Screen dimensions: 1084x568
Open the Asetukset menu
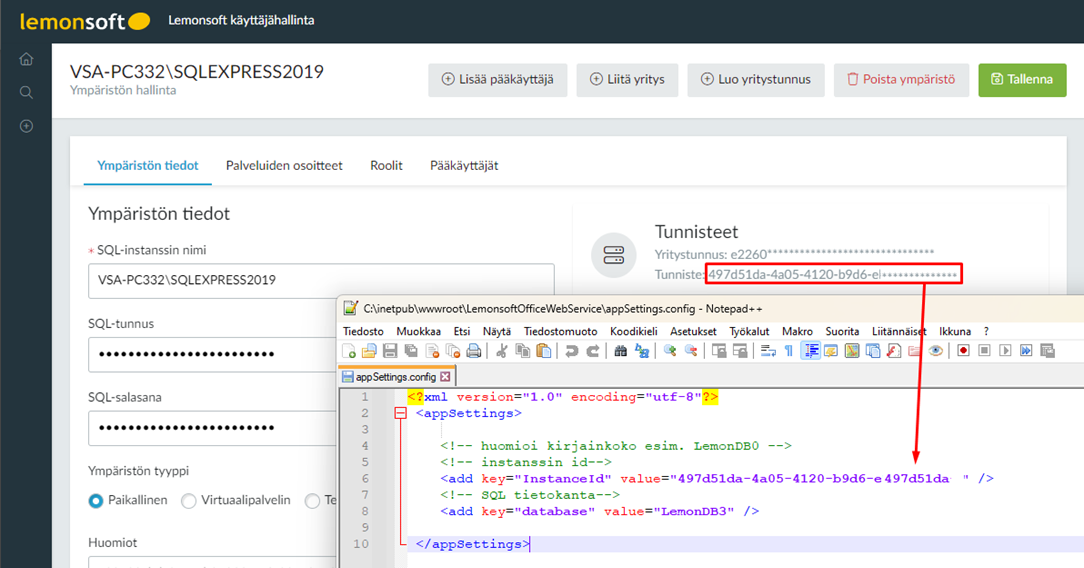693,332
